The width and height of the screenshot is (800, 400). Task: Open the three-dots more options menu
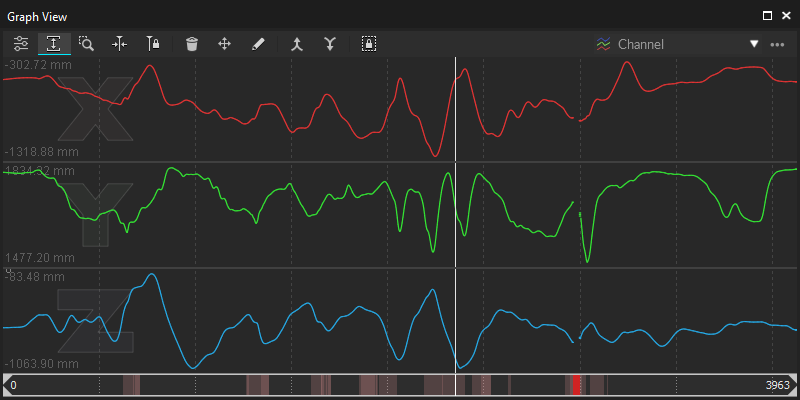pyautogui.click(x=778, y=44)
